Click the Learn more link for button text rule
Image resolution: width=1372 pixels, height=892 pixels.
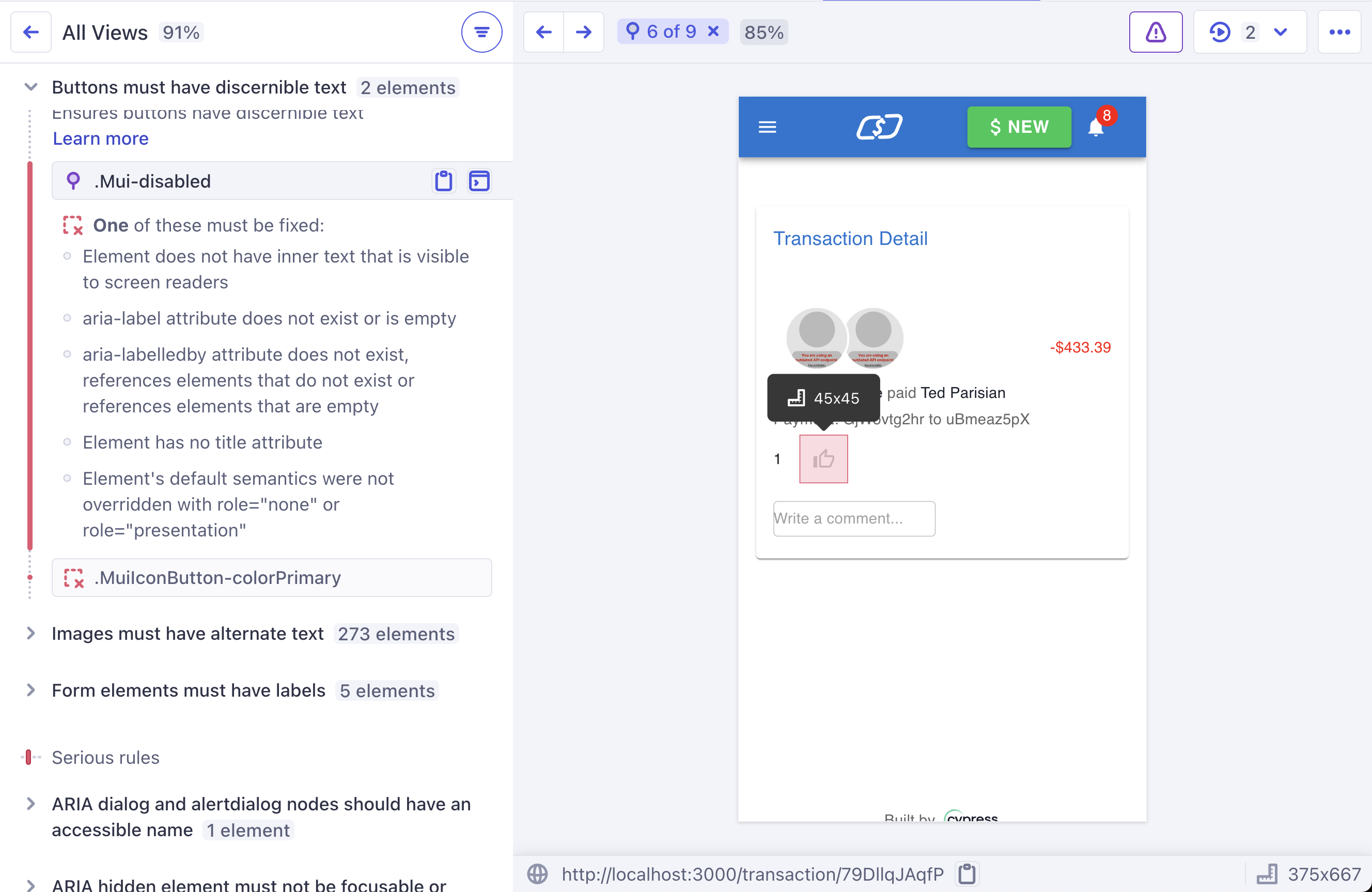click(x=100, y=138)
